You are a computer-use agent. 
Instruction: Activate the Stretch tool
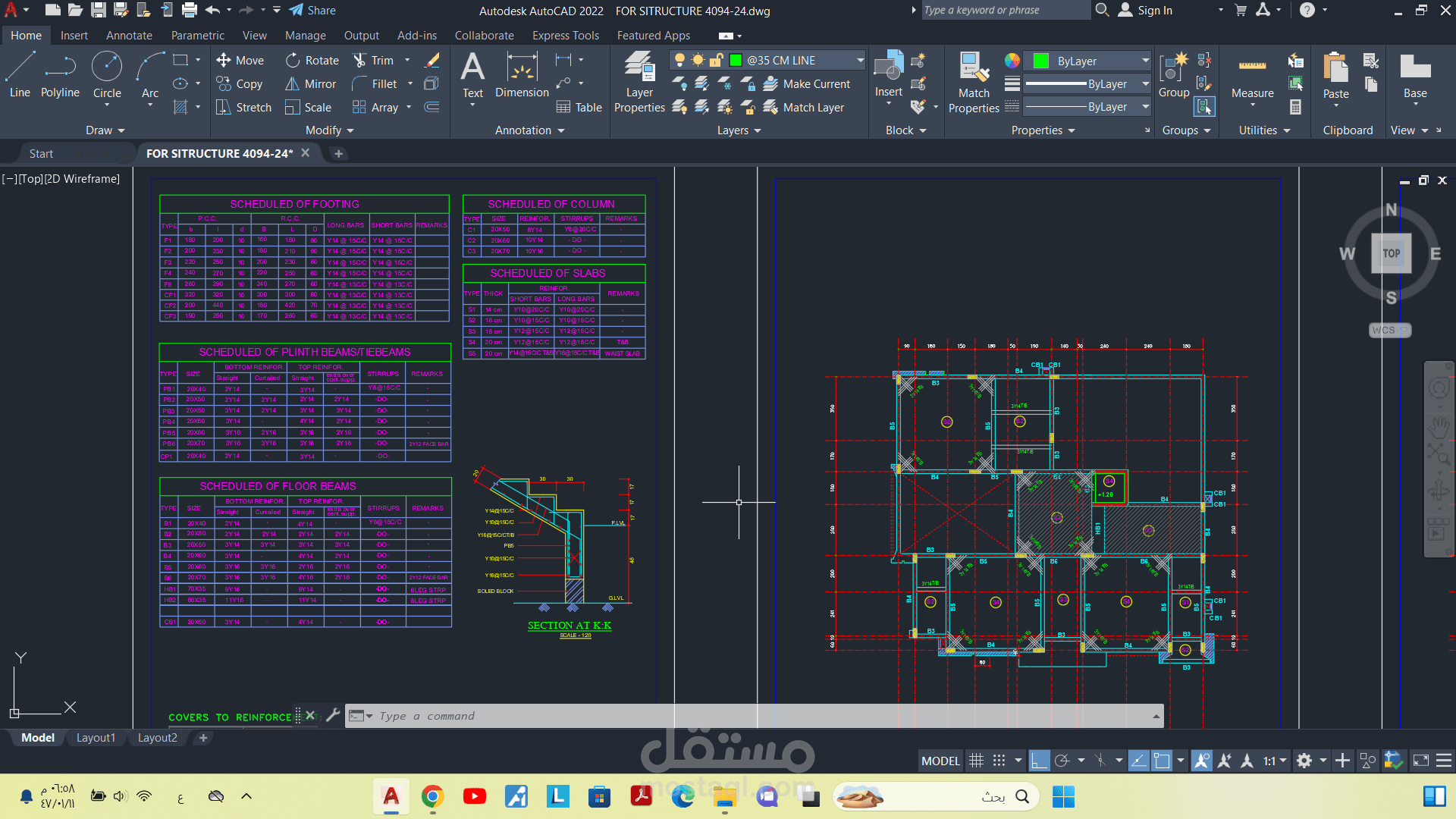243,108
